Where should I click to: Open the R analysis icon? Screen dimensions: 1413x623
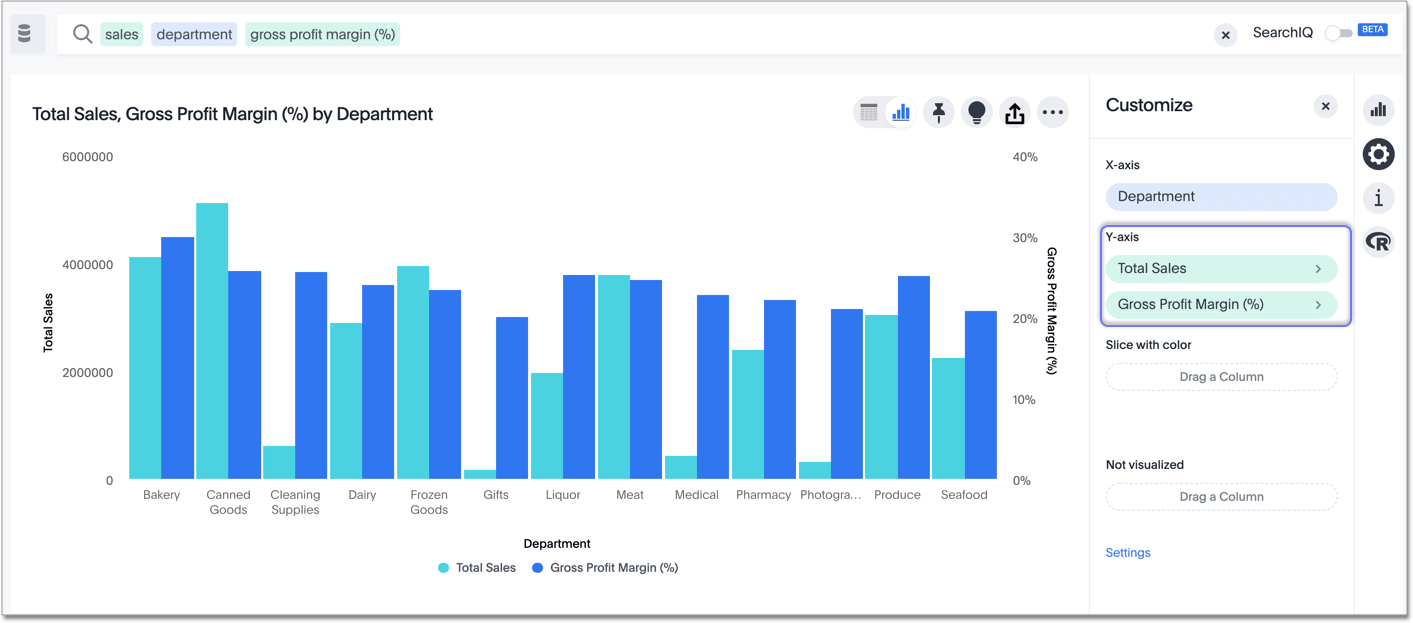[1378, 242]
